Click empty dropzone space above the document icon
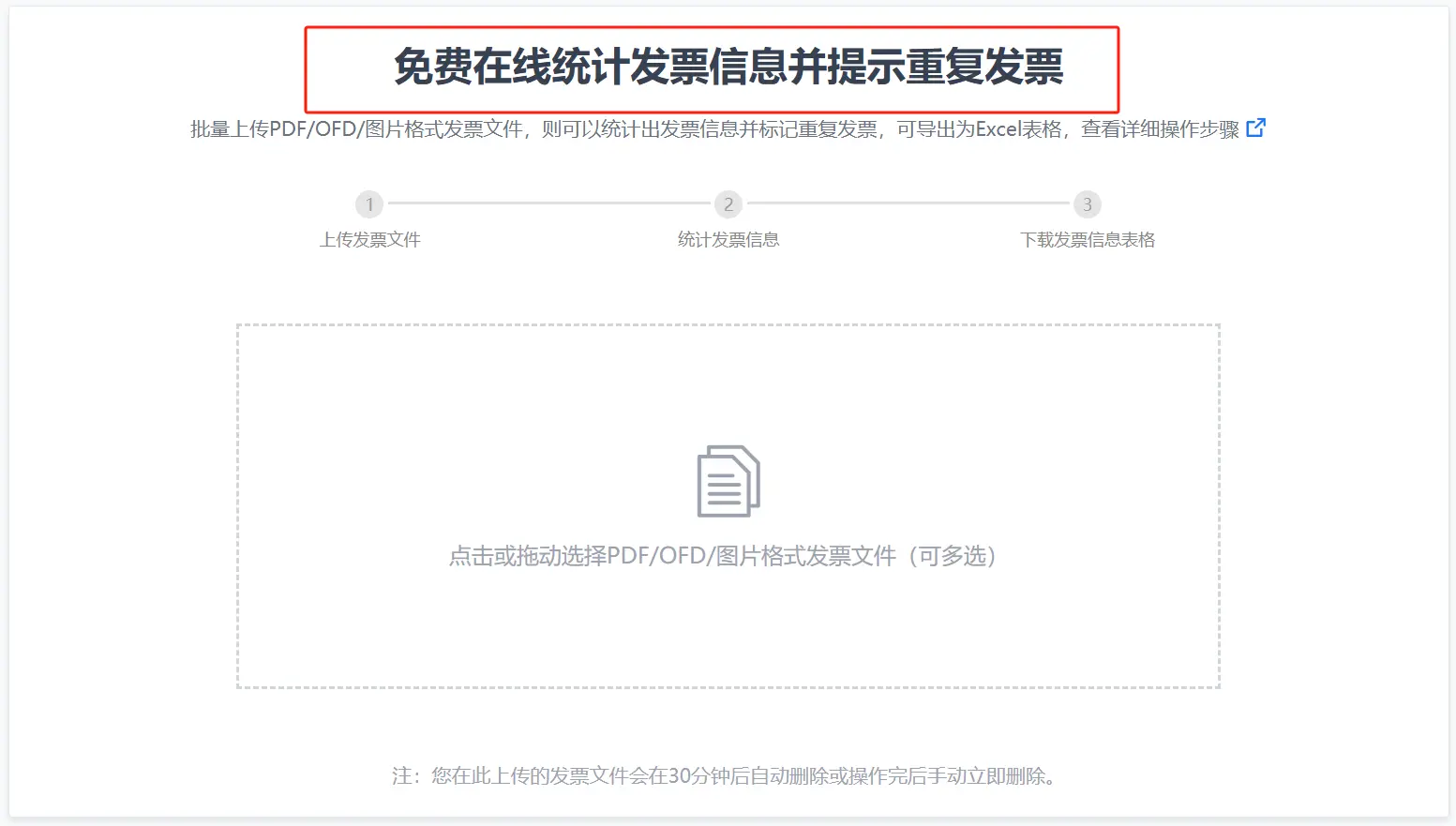The image size is (1456, 826). coord(728,384)
